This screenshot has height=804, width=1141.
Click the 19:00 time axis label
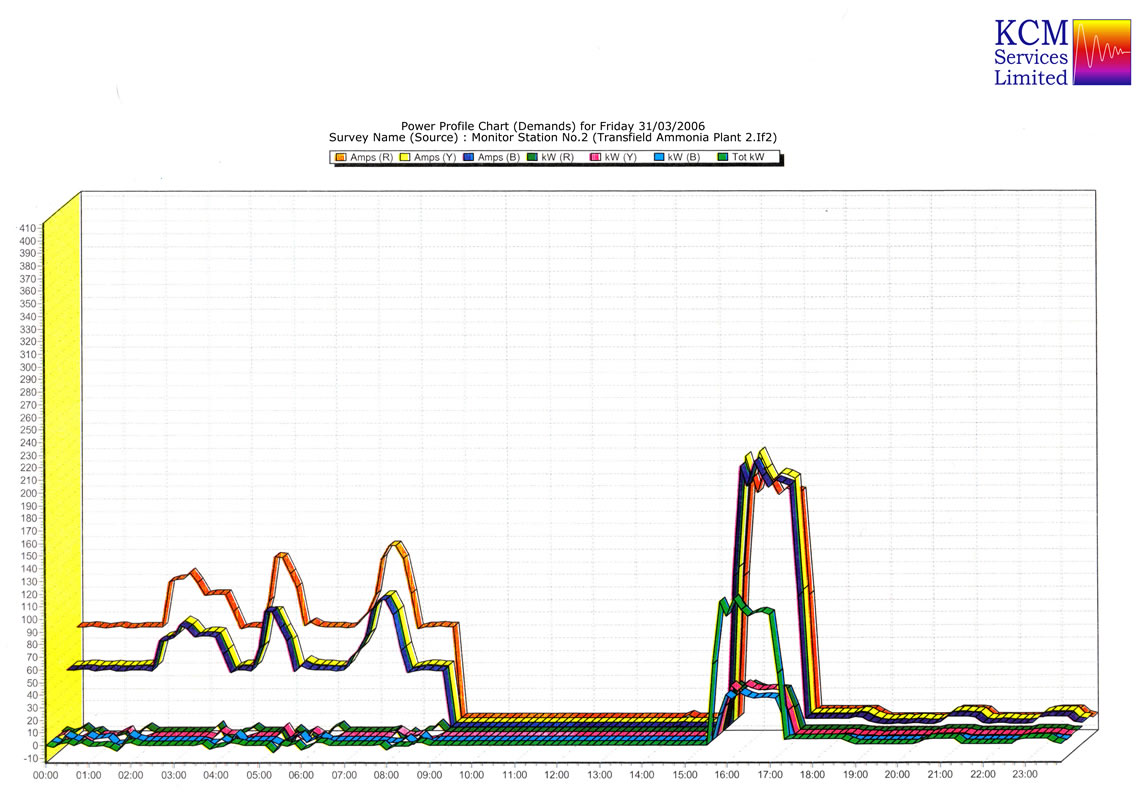855,776
